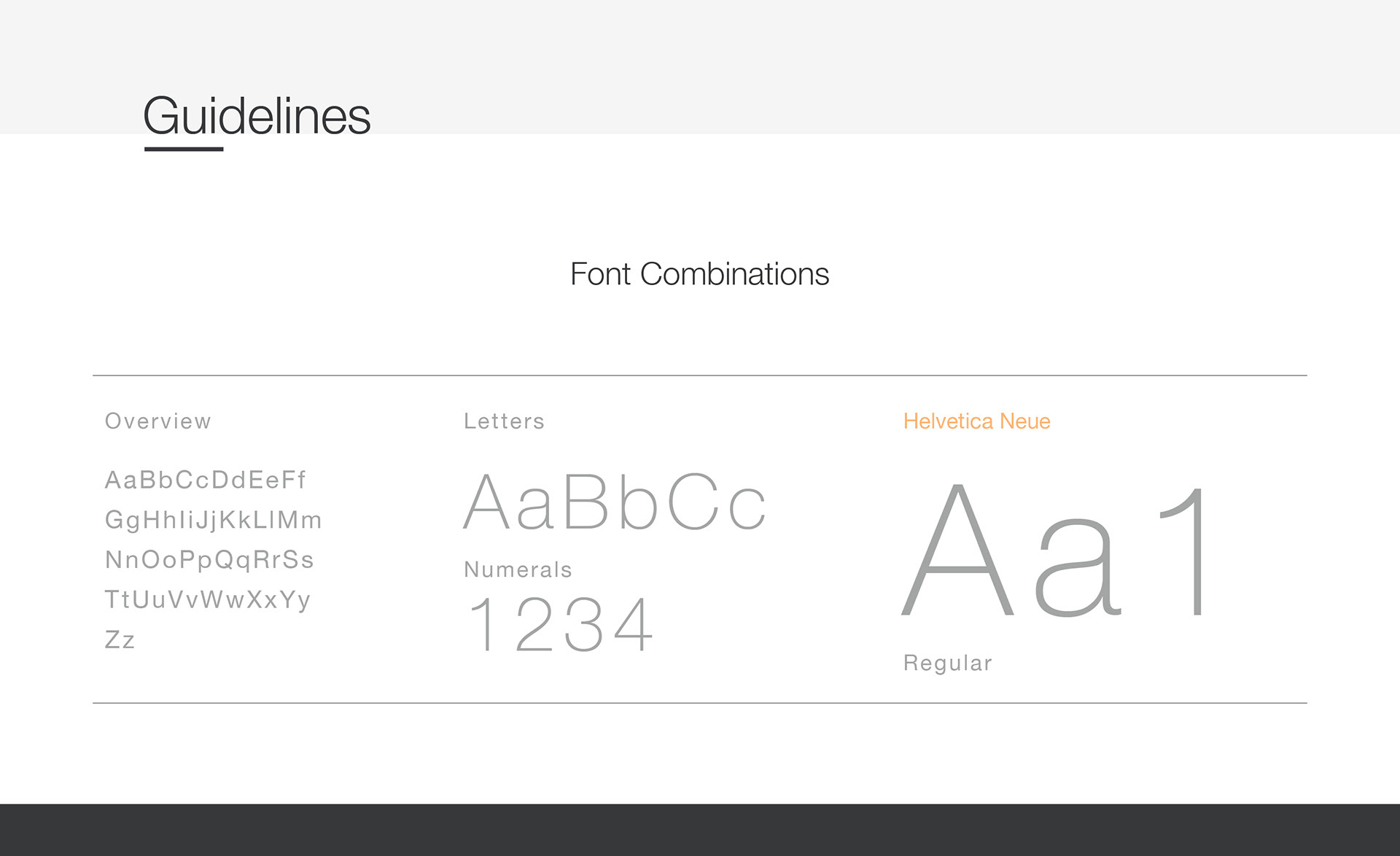Click the 1234 numerals sample
Screen dimensions: 1400x856
(561, 624)
